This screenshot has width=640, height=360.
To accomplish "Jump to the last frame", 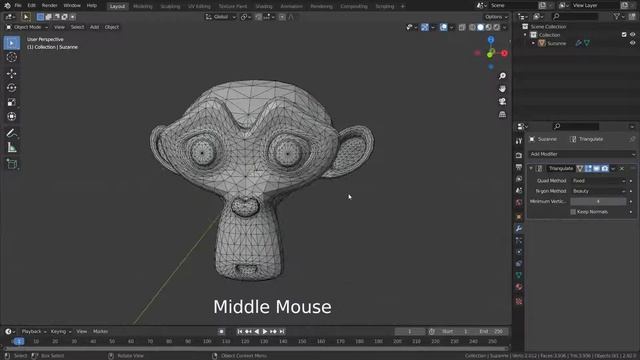I will coord(282,331).
